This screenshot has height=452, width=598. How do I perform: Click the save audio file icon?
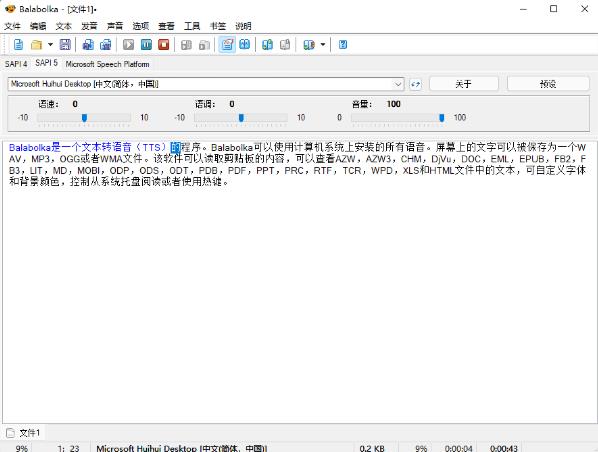(x=88, y=45)
